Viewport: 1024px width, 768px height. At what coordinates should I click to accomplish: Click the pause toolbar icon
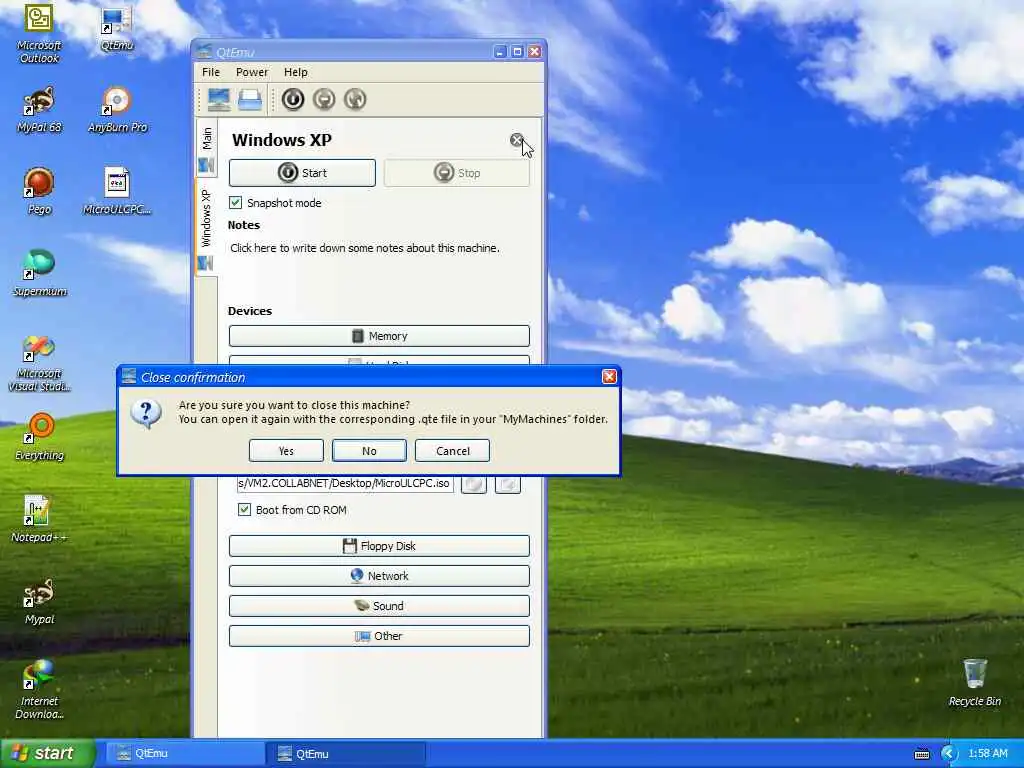324,99
